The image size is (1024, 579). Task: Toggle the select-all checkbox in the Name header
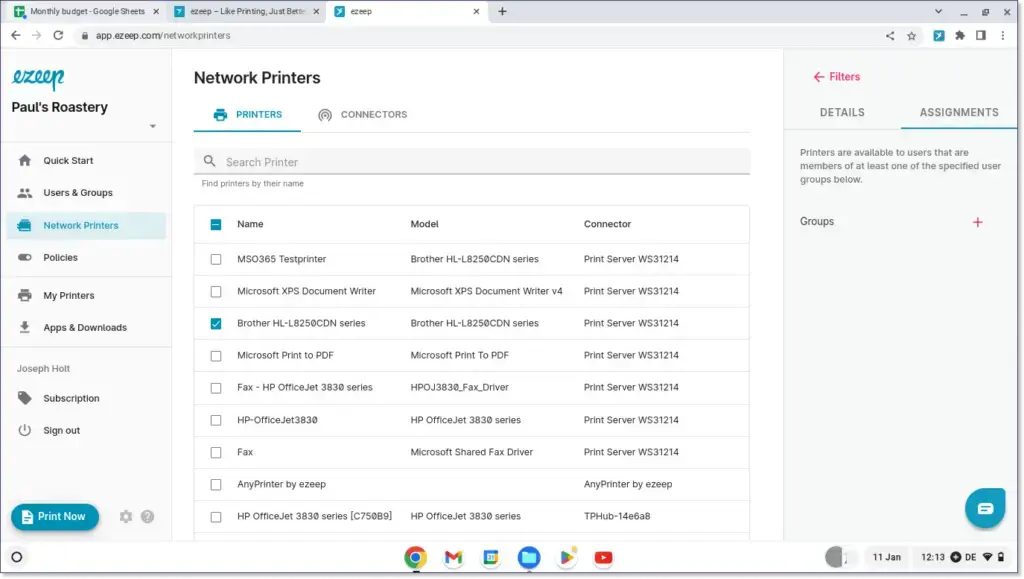215,224
